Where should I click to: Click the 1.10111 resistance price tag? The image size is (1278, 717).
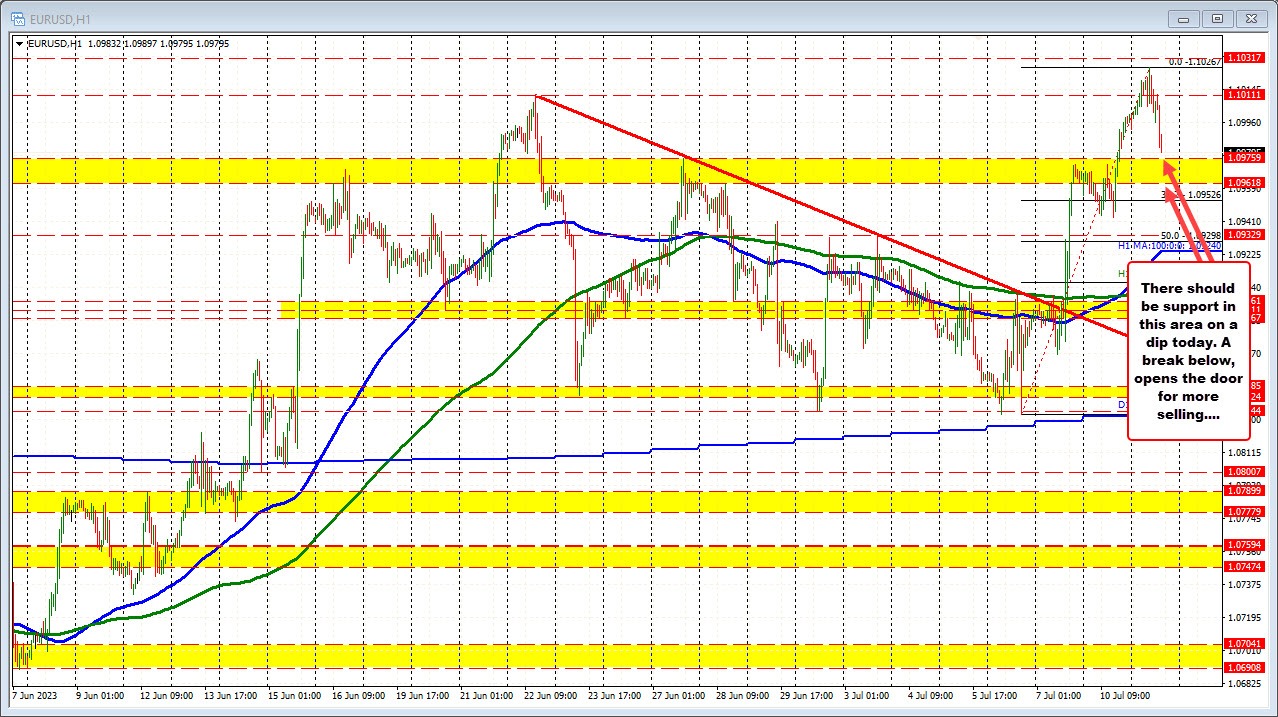[x=1246, y=94]
